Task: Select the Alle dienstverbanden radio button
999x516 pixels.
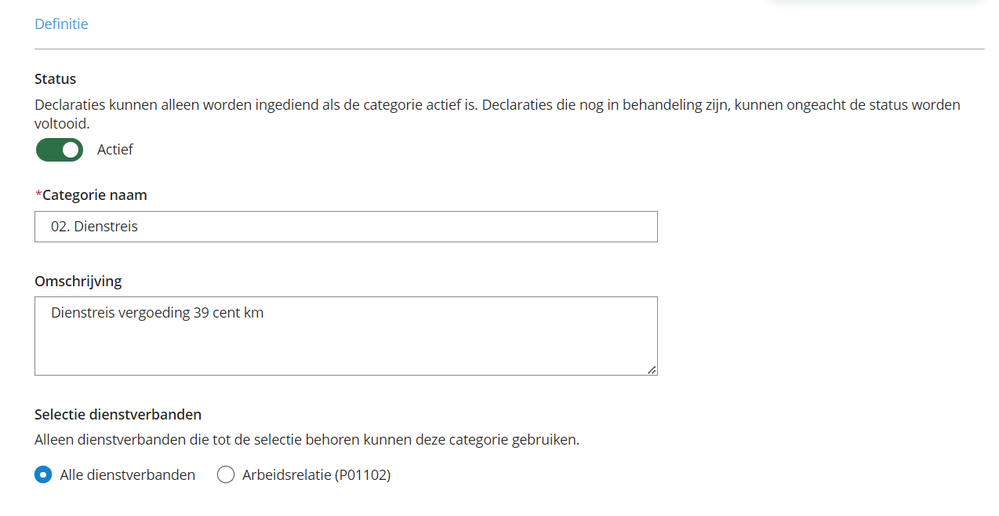Action: [43, 475]
